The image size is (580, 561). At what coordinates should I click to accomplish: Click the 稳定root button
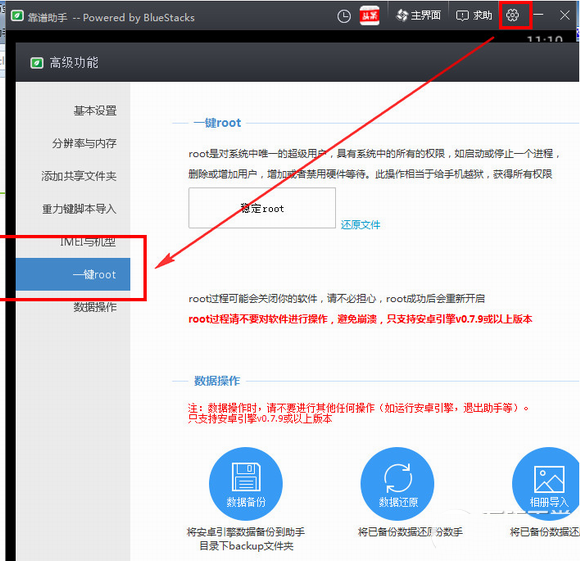tap(262, 208)
